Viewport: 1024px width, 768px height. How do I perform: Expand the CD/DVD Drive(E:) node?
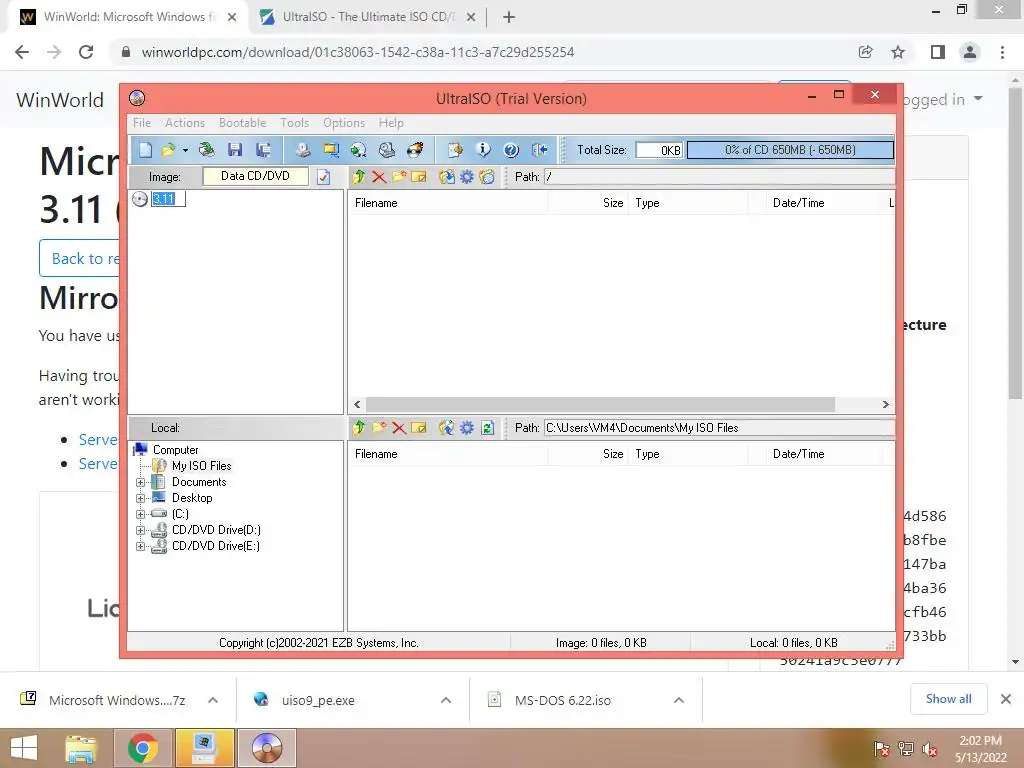(x=140, y=547)
